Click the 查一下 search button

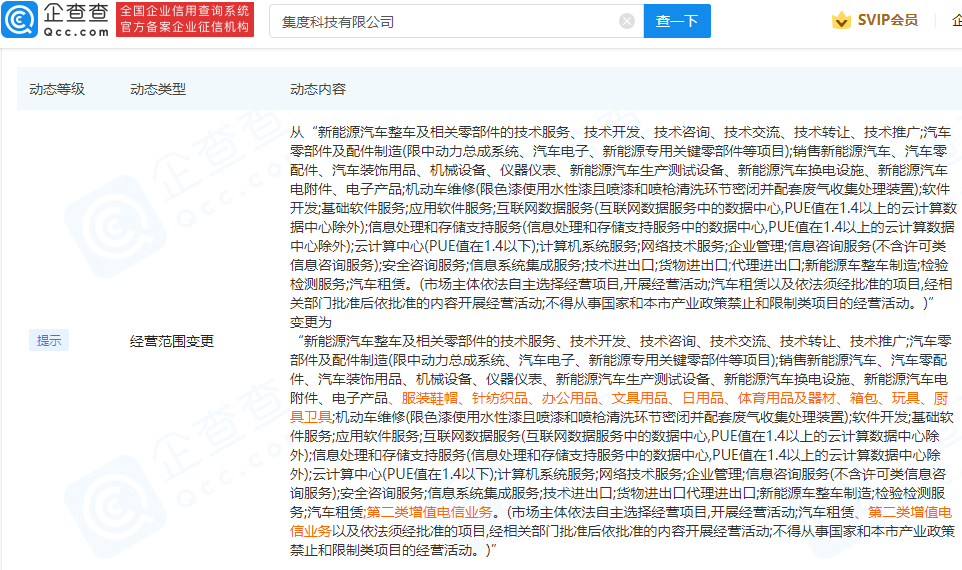point(677,21)
